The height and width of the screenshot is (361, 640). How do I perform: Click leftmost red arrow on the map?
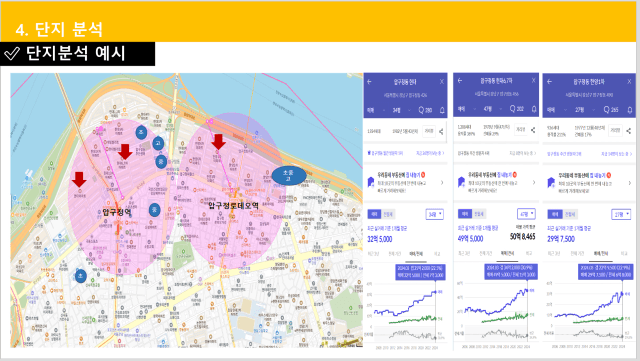[x=79, y=180]
